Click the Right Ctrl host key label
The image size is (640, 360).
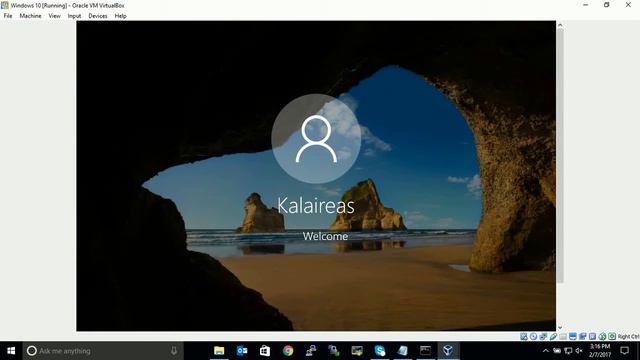point(628,336)
